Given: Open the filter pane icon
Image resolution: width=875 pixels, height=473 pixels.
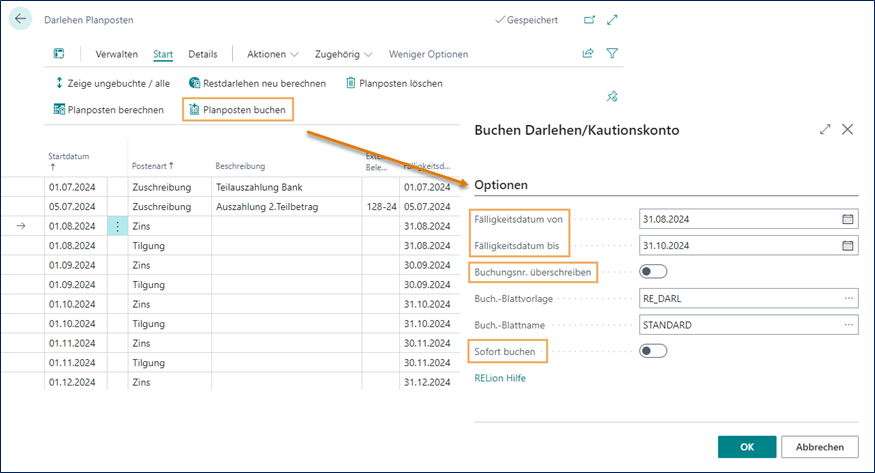Looking at the screenshot, I should (x=612, y=54).
